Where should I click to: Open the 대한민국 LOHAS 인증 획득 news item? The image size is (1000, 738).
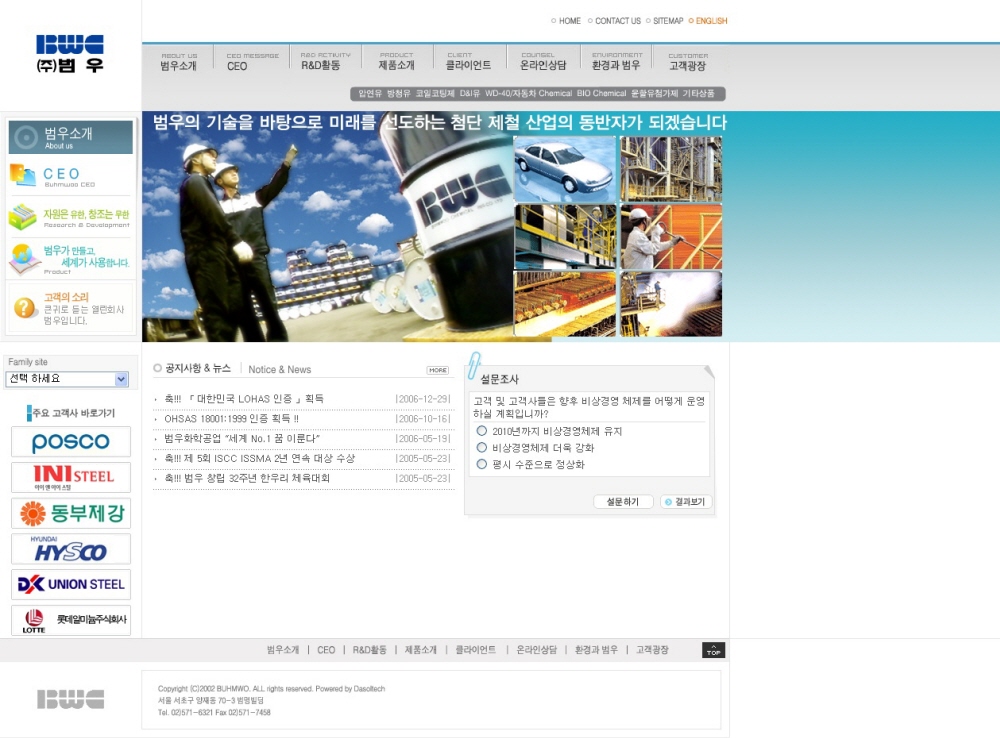tap(244, 399)
